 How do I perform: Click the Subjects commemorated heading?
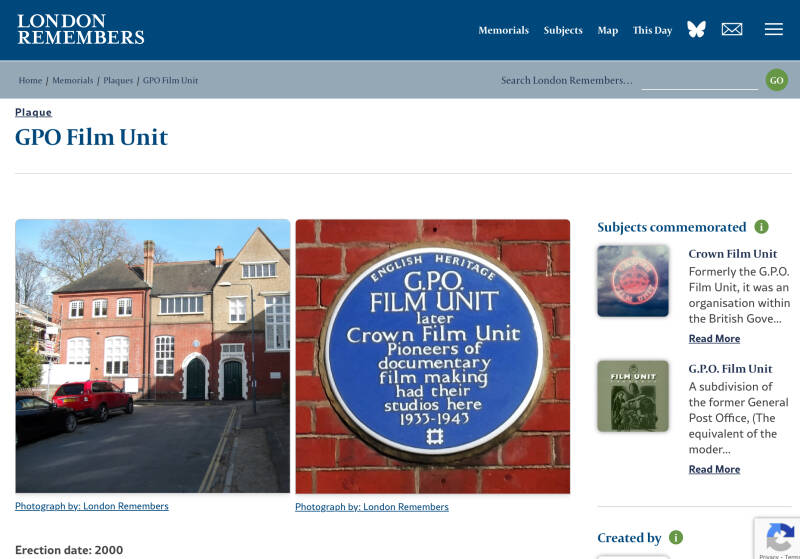tap(671, 227)
